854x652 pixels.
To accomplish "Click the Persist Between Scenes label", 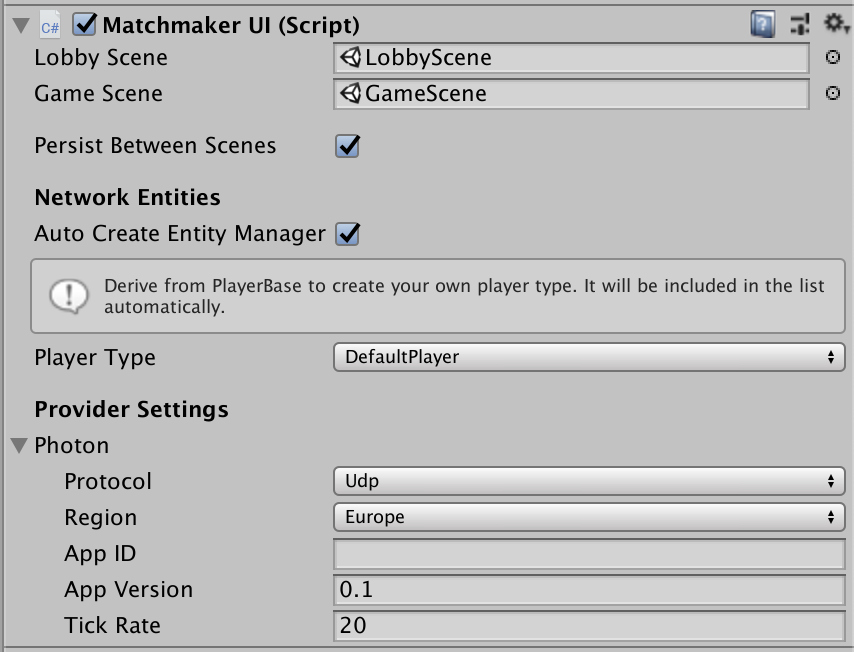I will [155, 146].
